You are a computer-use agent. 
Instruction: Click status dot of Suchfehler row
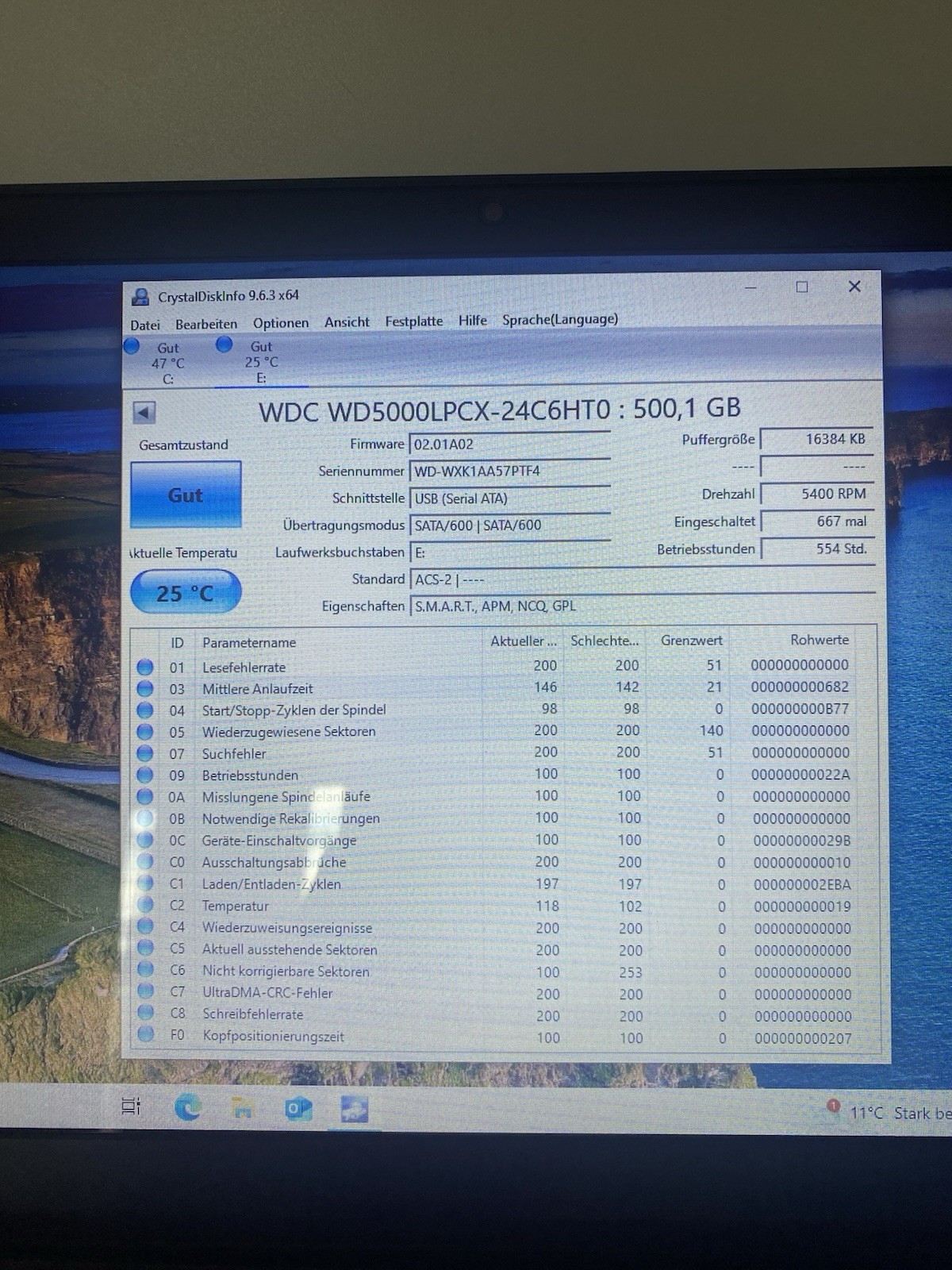pyautogui.click(x=145, y=752)
